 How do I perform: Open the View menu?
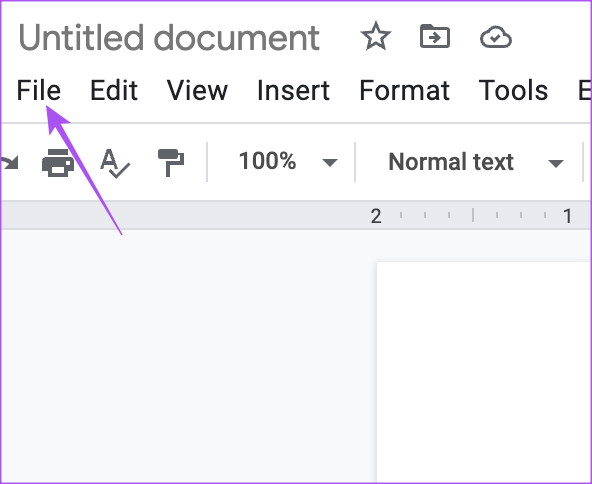click(197, 91)
